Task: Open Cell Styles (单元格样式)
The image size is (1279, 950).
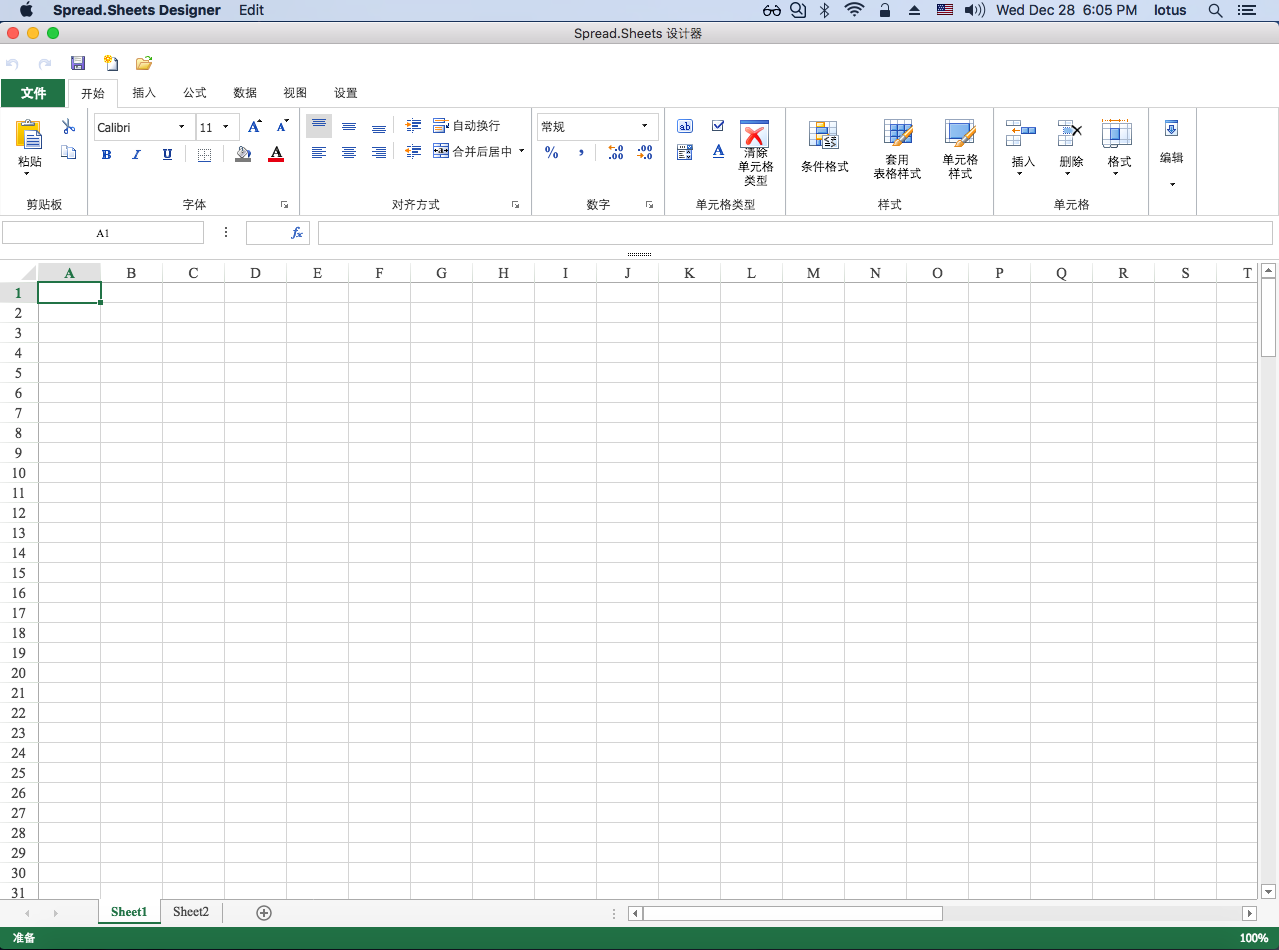Action: pos(960,150)
